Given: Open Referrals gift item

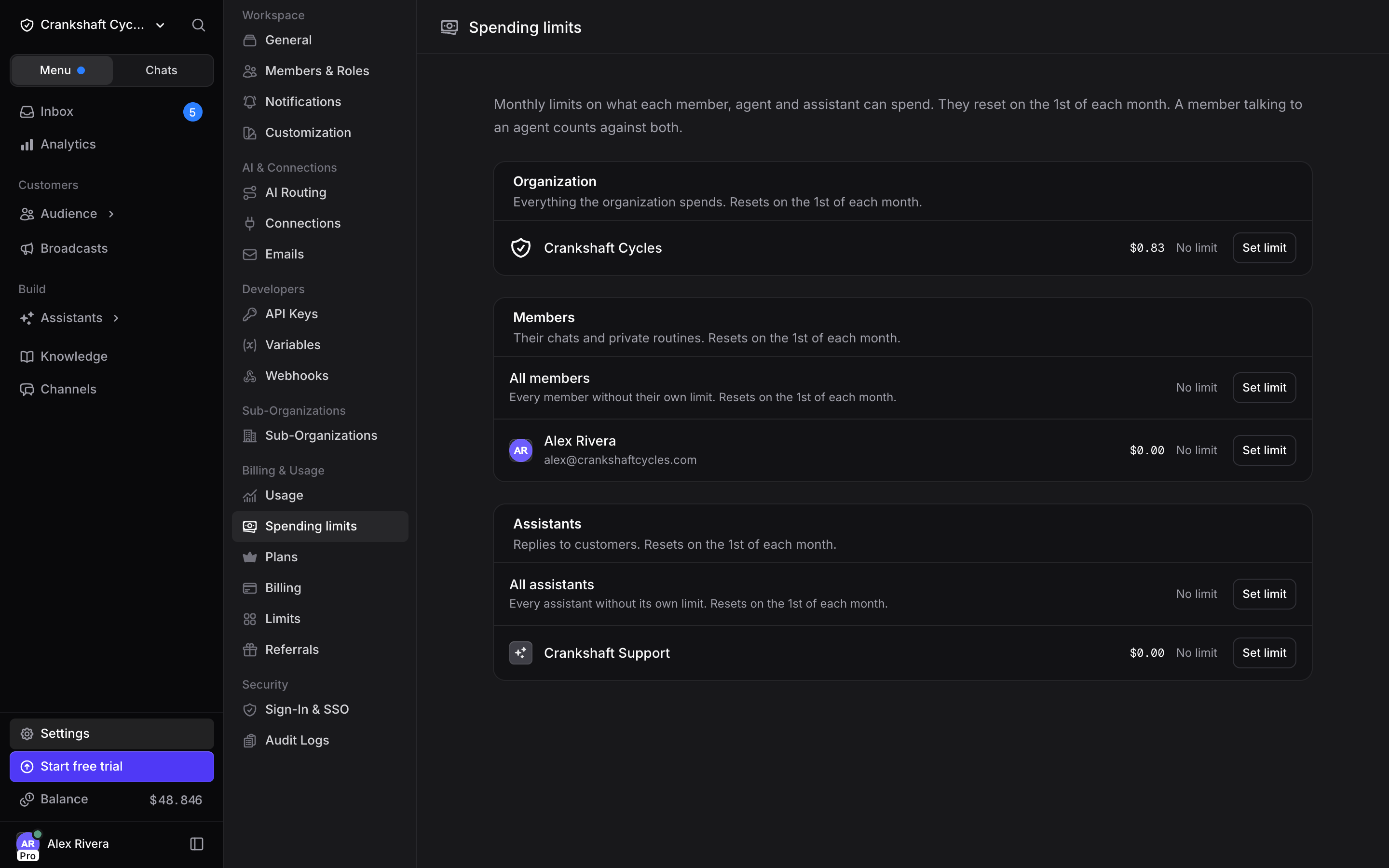Looking at the screenshot, I should pos(320,649).
